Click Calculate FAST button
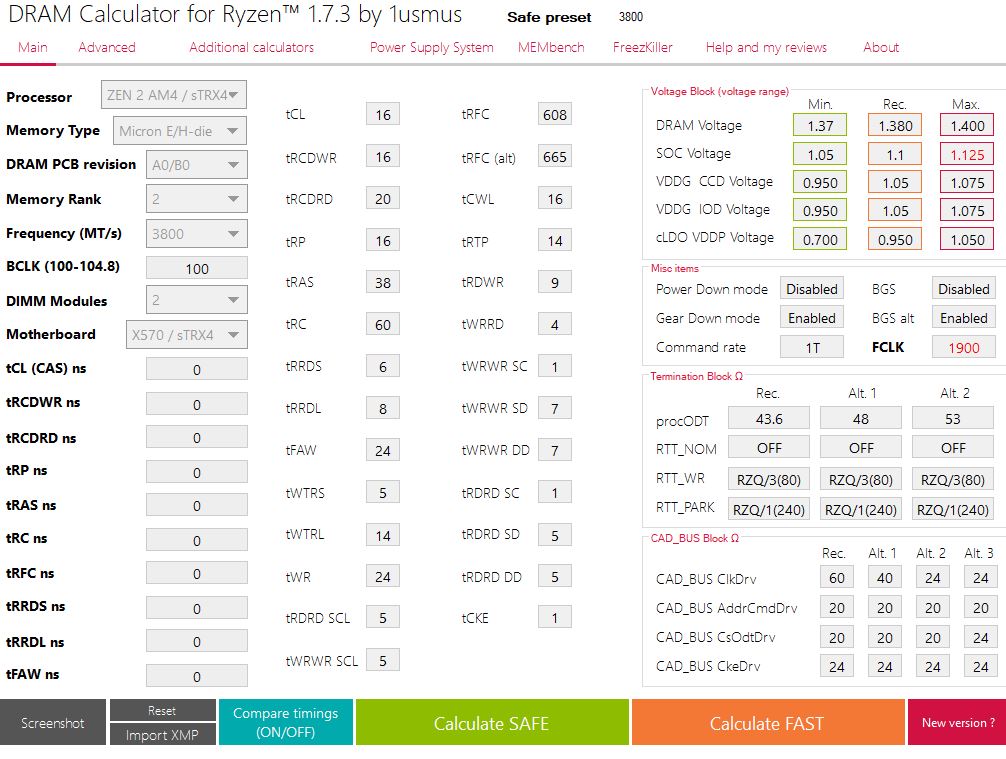The height and width of the screenshot is (759, 1006). [x=768, y=722]
